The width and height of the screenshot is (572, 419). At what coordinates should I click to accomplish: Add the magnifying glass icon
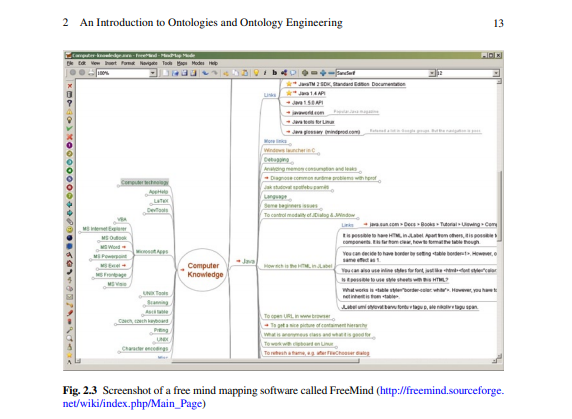coord(69,338)
